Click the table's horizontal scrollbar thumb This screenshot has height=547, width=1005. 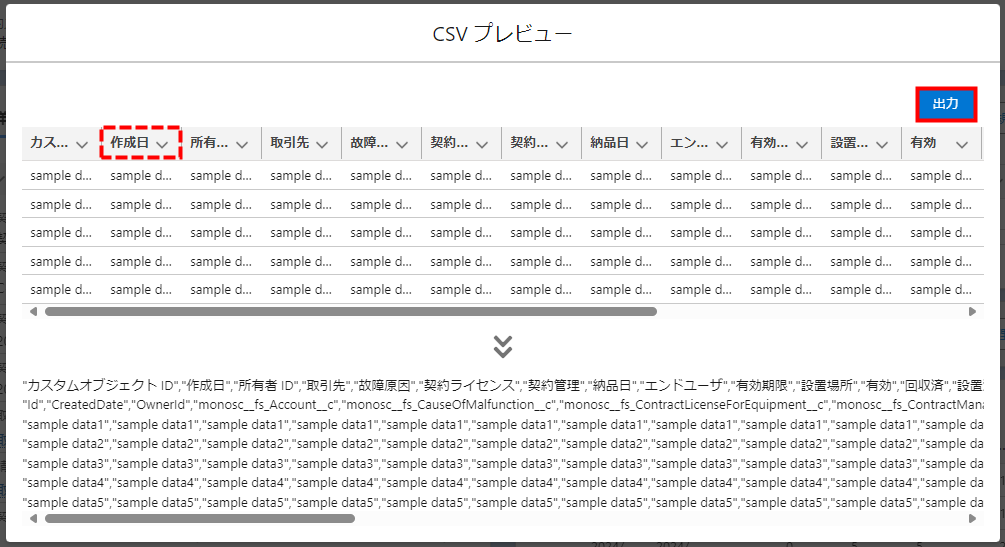[350, 312]
